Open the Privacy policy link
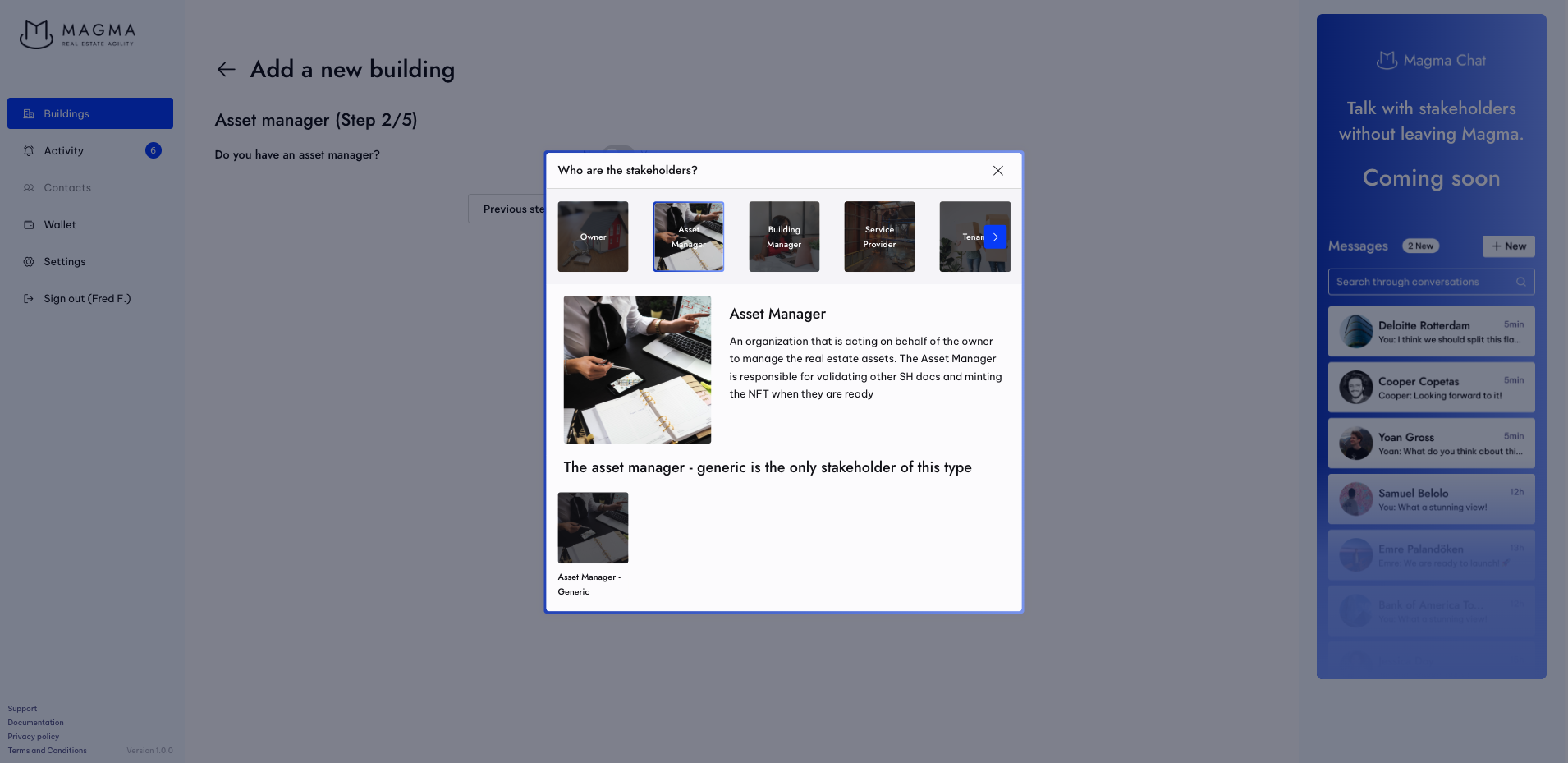 34,737
